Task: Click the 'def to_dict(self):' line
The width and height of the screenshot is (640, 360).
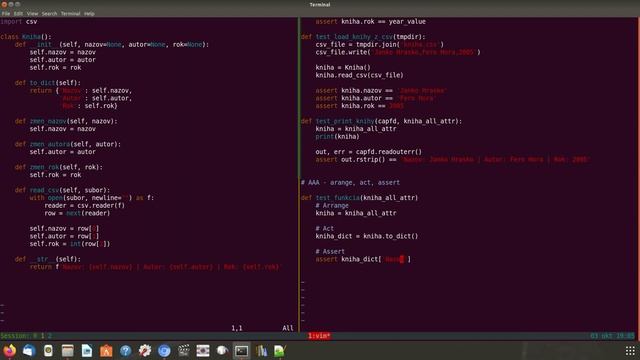Action: [x=48, y=83]
